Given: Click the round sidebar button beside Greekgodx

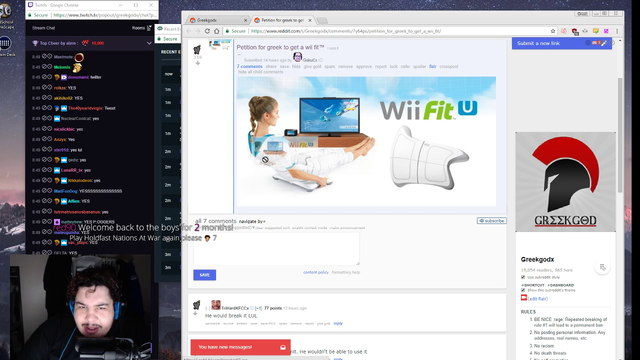Looking at the screenshot, I should click(x=602, y=267).
